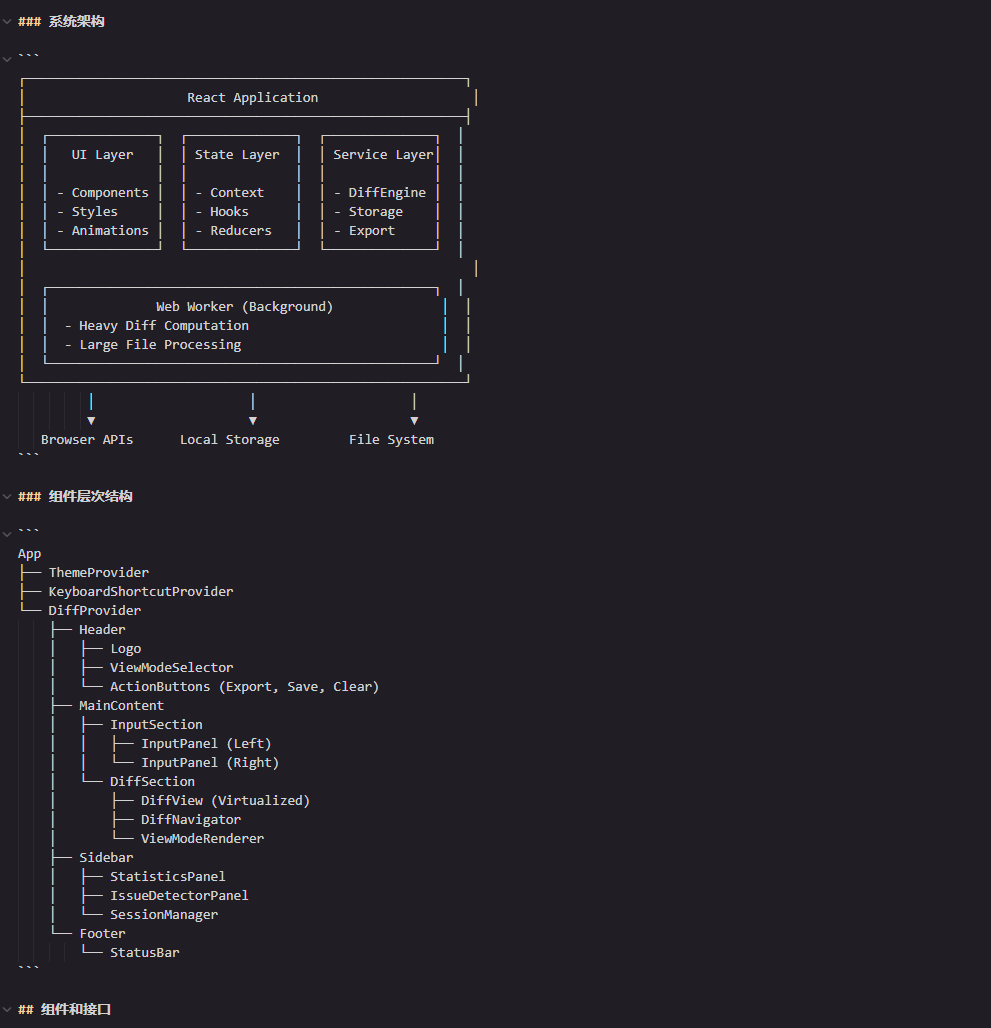Image resolution: width=991 pixels, height=1028 pixels.
Task: Fold the code block below 组件层次结构
Action: [x=7, y=534]
